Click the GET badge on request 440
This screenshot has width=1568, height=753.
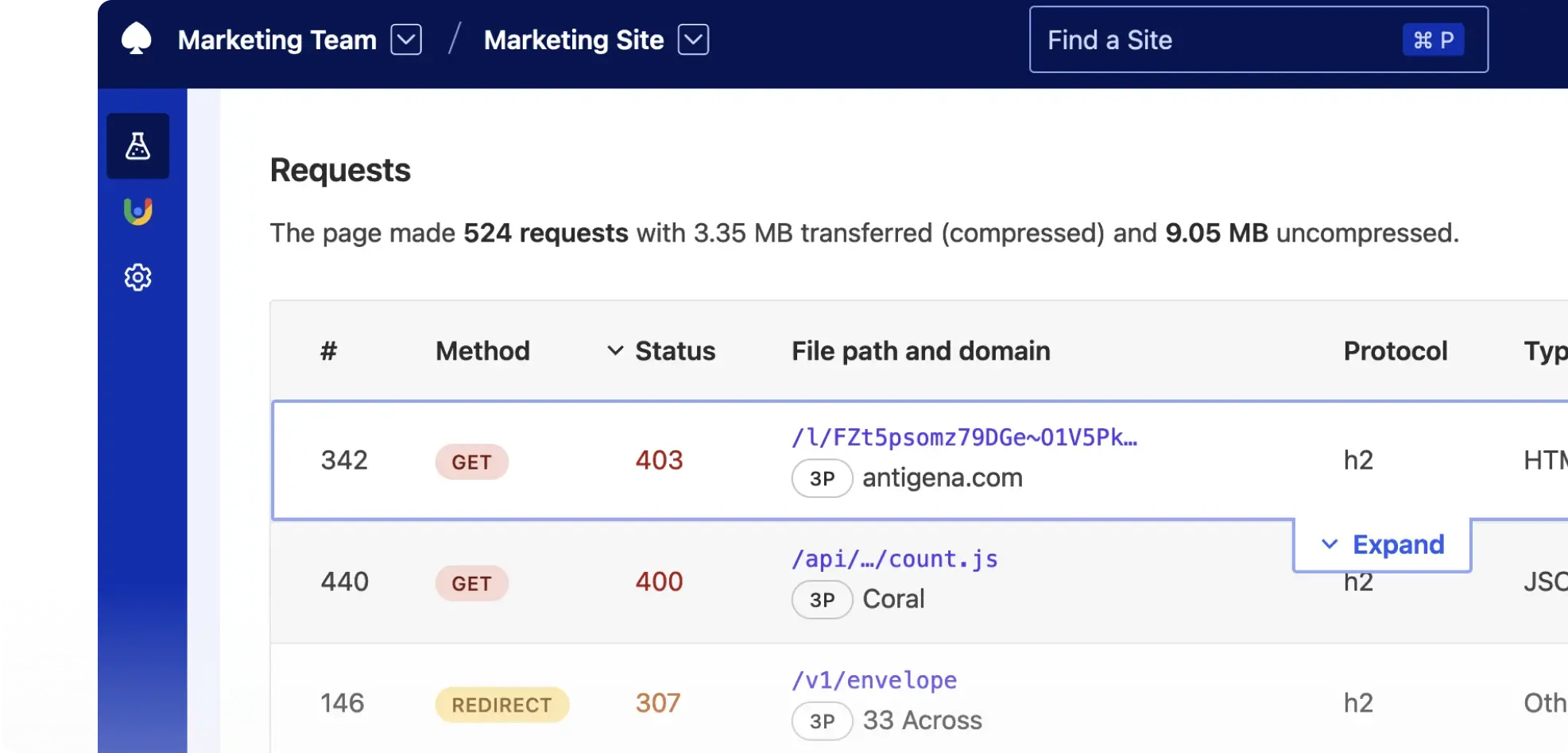pyautogui.click(x=471, y=583)
